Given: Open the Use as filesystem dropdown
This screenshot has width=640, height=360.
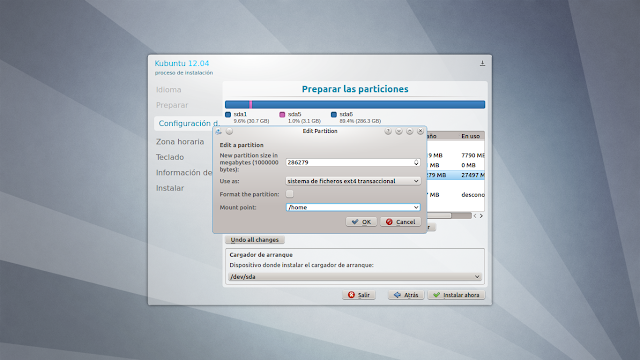Looking at the screenshot, I should (x=353, y=181).
